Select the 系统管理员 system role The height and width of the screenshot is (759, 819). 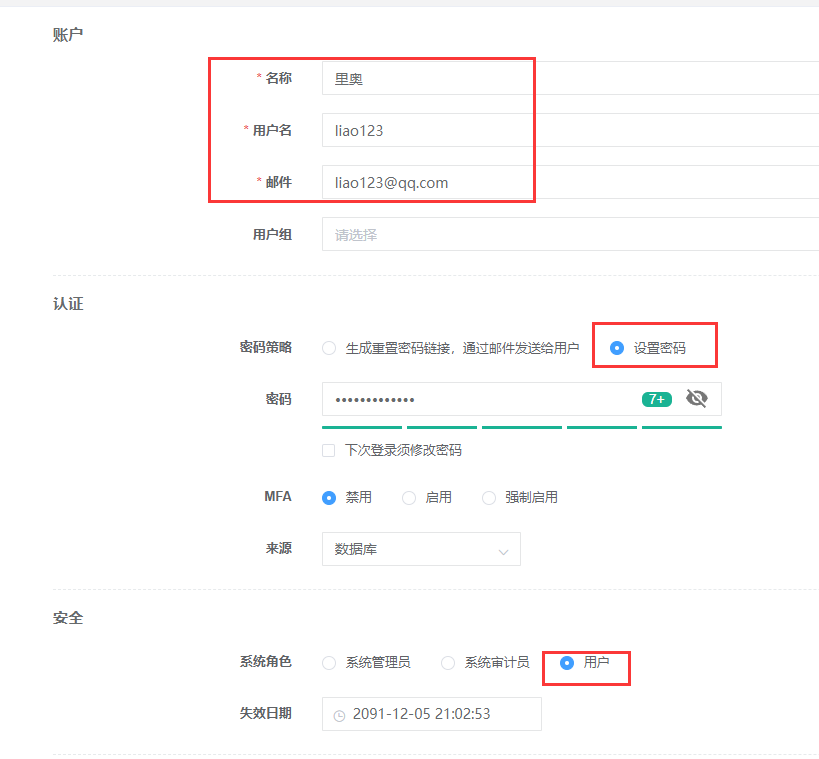(x=328, y=662)
